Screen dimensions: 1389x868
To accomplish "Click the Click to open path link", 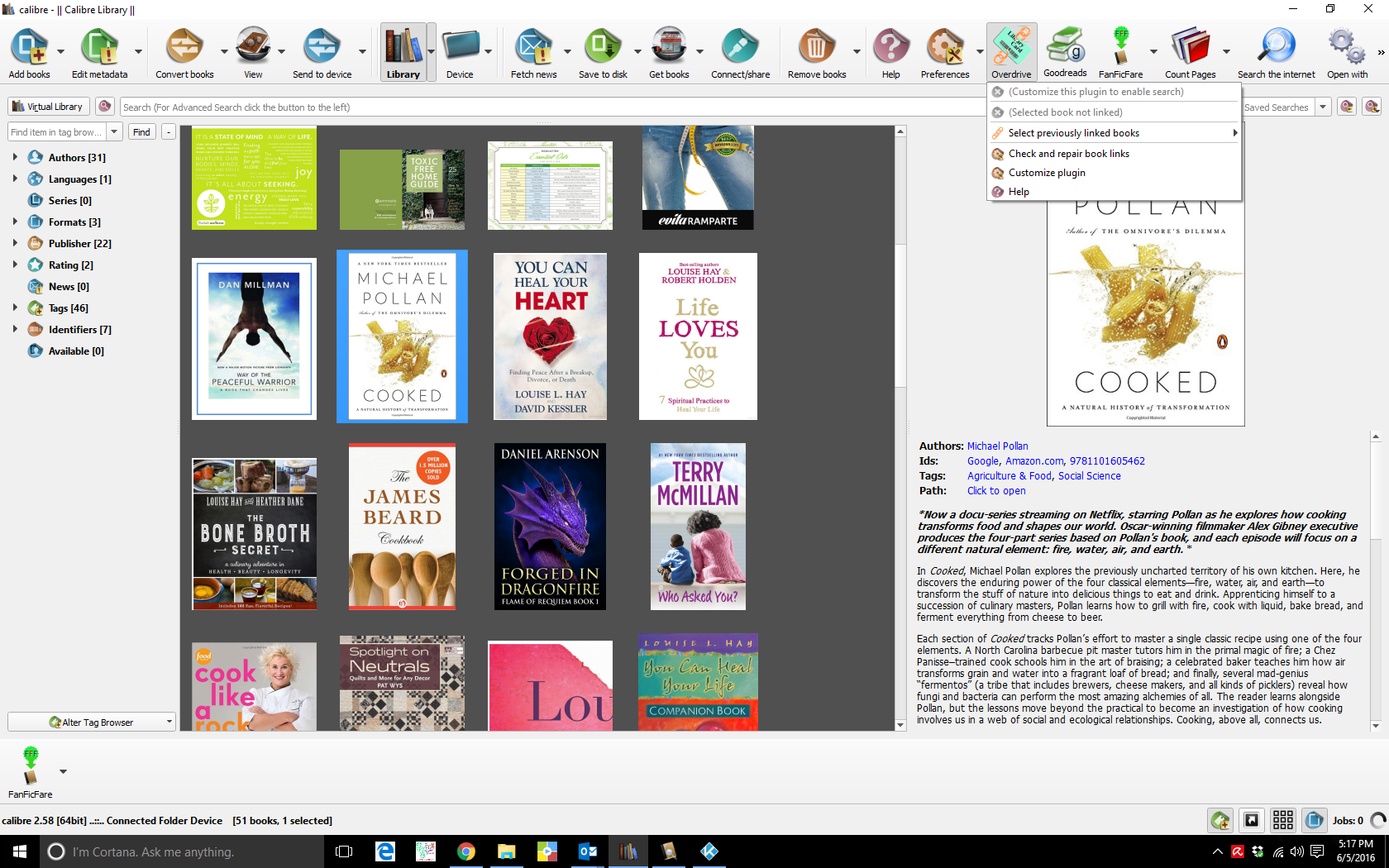I will [996, 490].
